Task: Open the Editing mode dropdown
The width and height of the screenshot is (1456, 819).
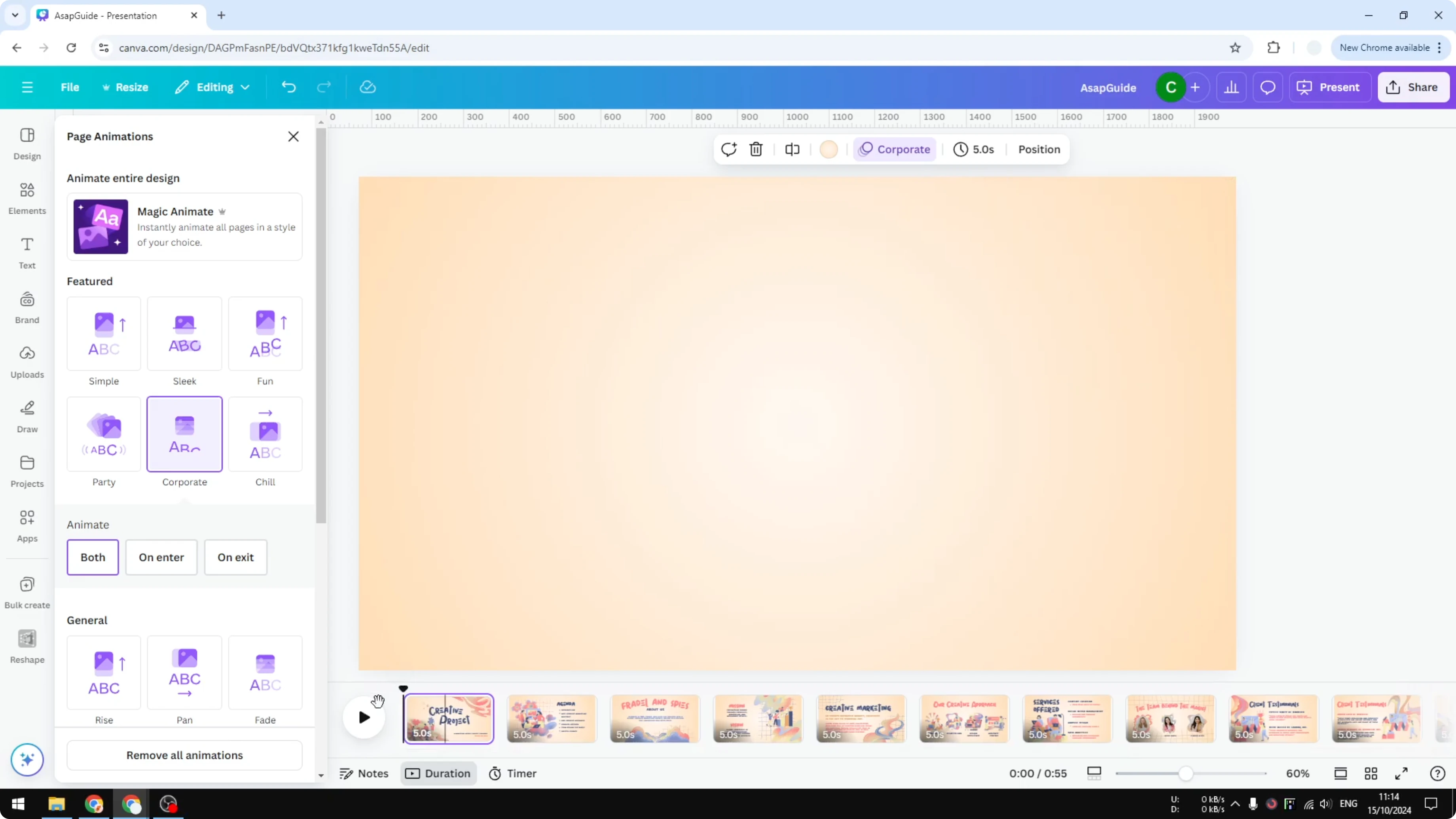Action: point(212,87)
